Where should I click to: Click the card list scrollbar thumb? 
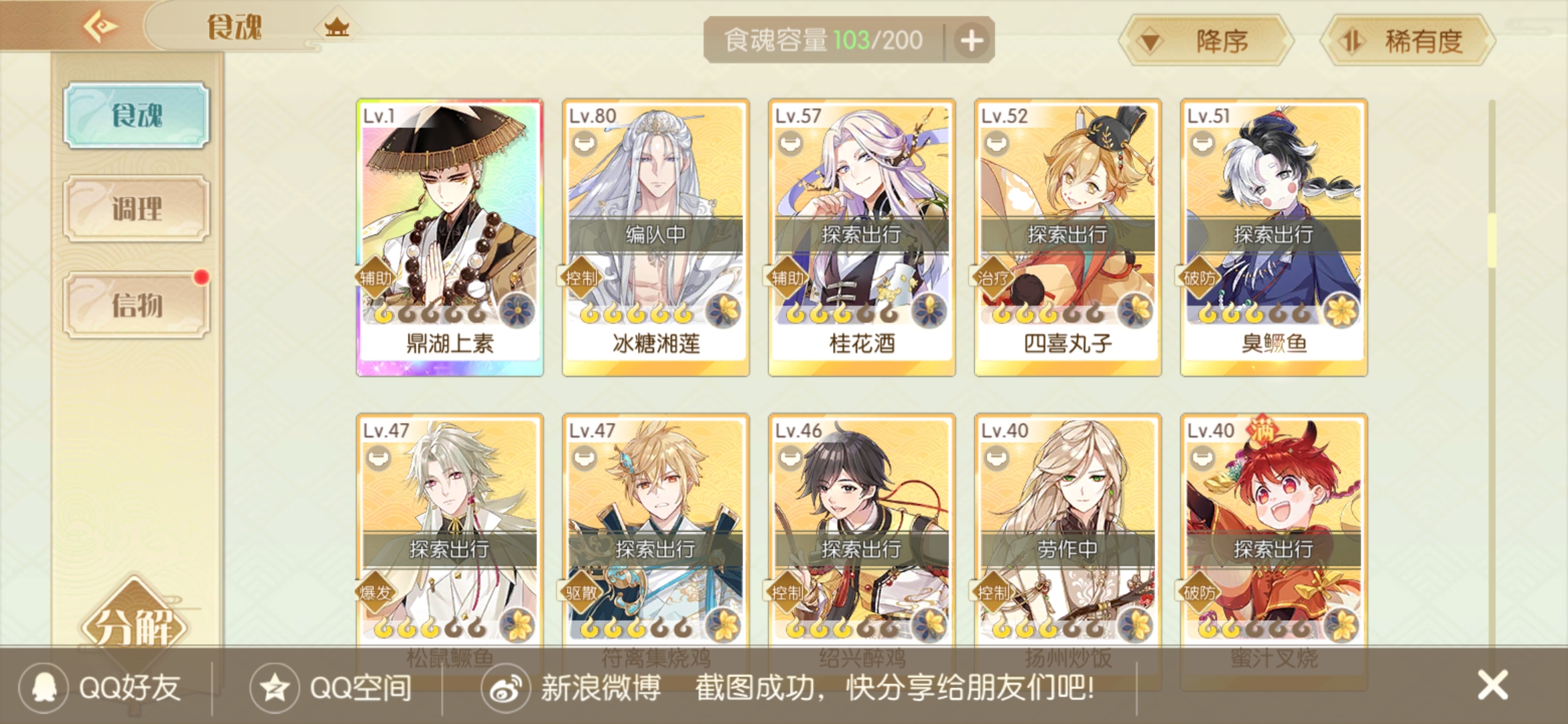[x=1492, y=240]
